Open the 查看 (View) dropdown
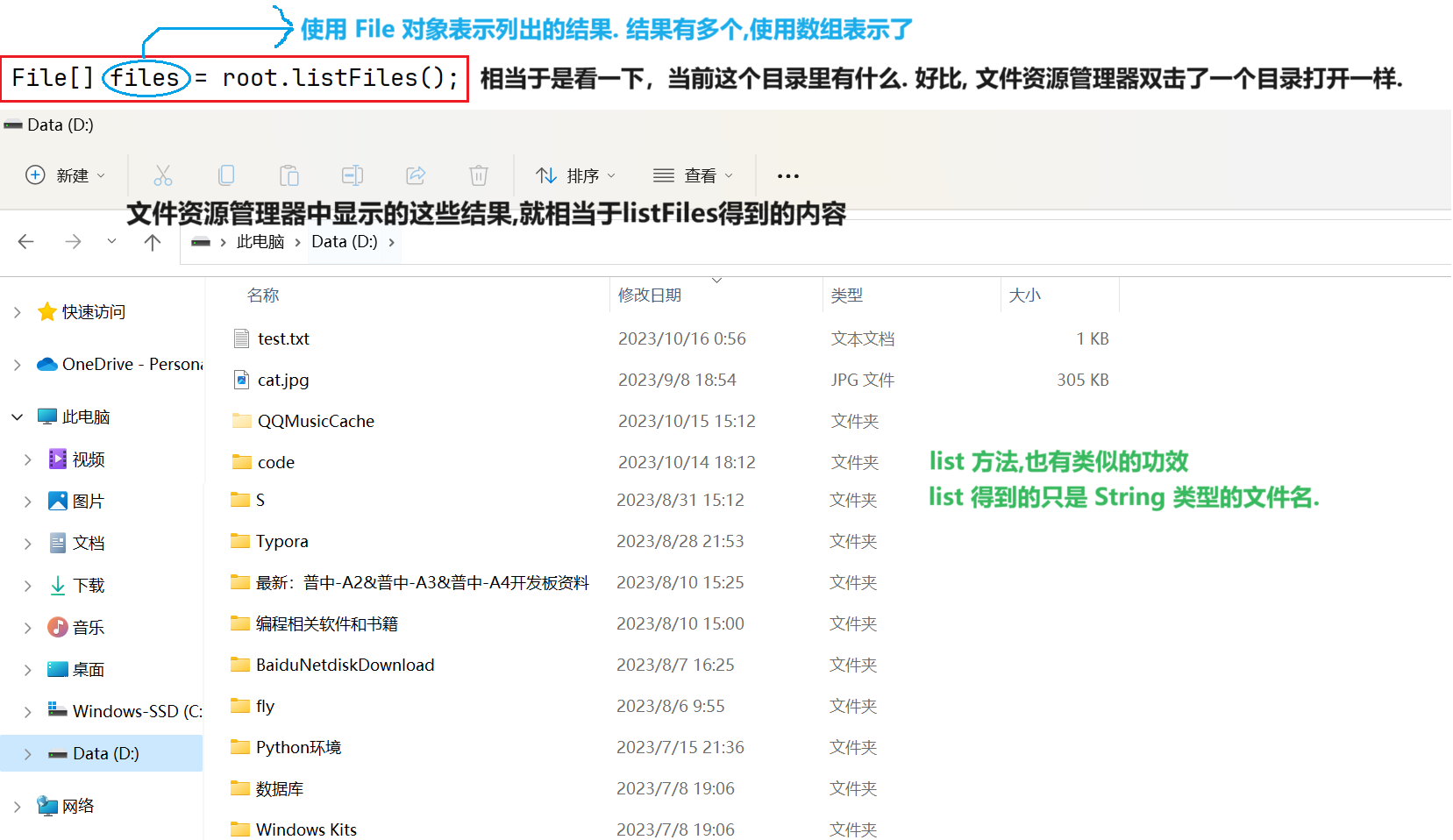 click(693, 175)
